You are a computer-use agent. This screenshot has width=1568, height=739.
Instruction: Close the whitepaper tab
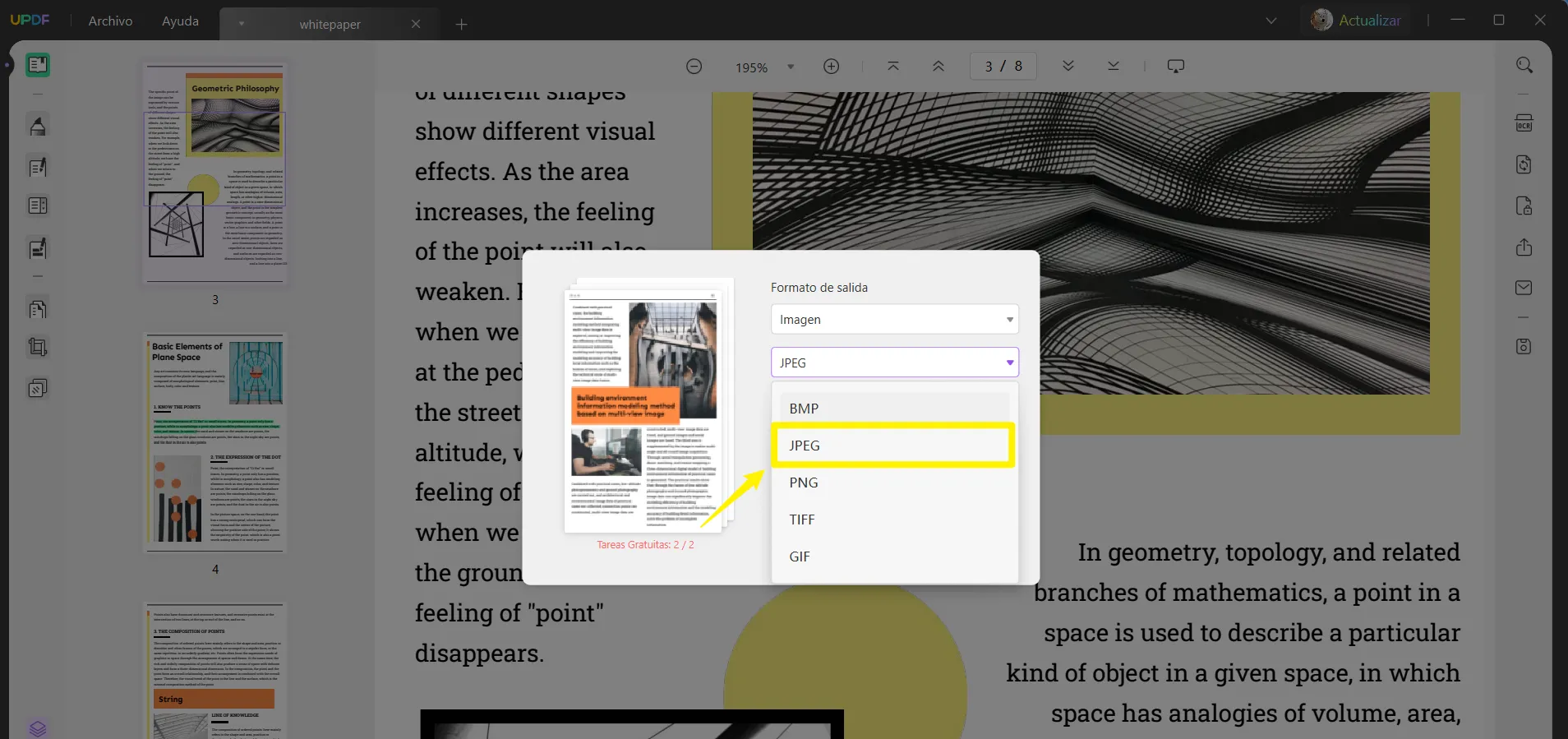[416, 24]
